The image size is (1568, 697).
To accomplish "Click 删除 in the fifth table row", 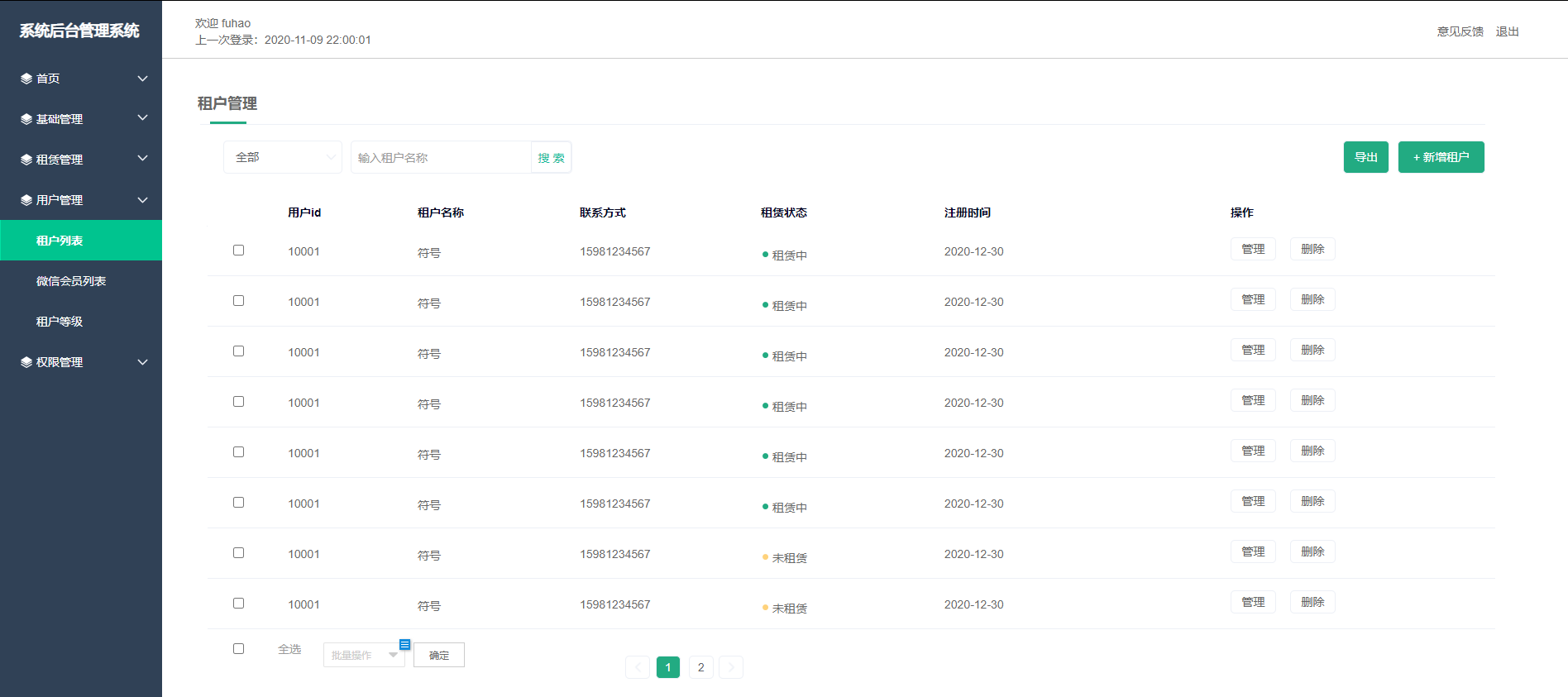I will click(1312, 451).
